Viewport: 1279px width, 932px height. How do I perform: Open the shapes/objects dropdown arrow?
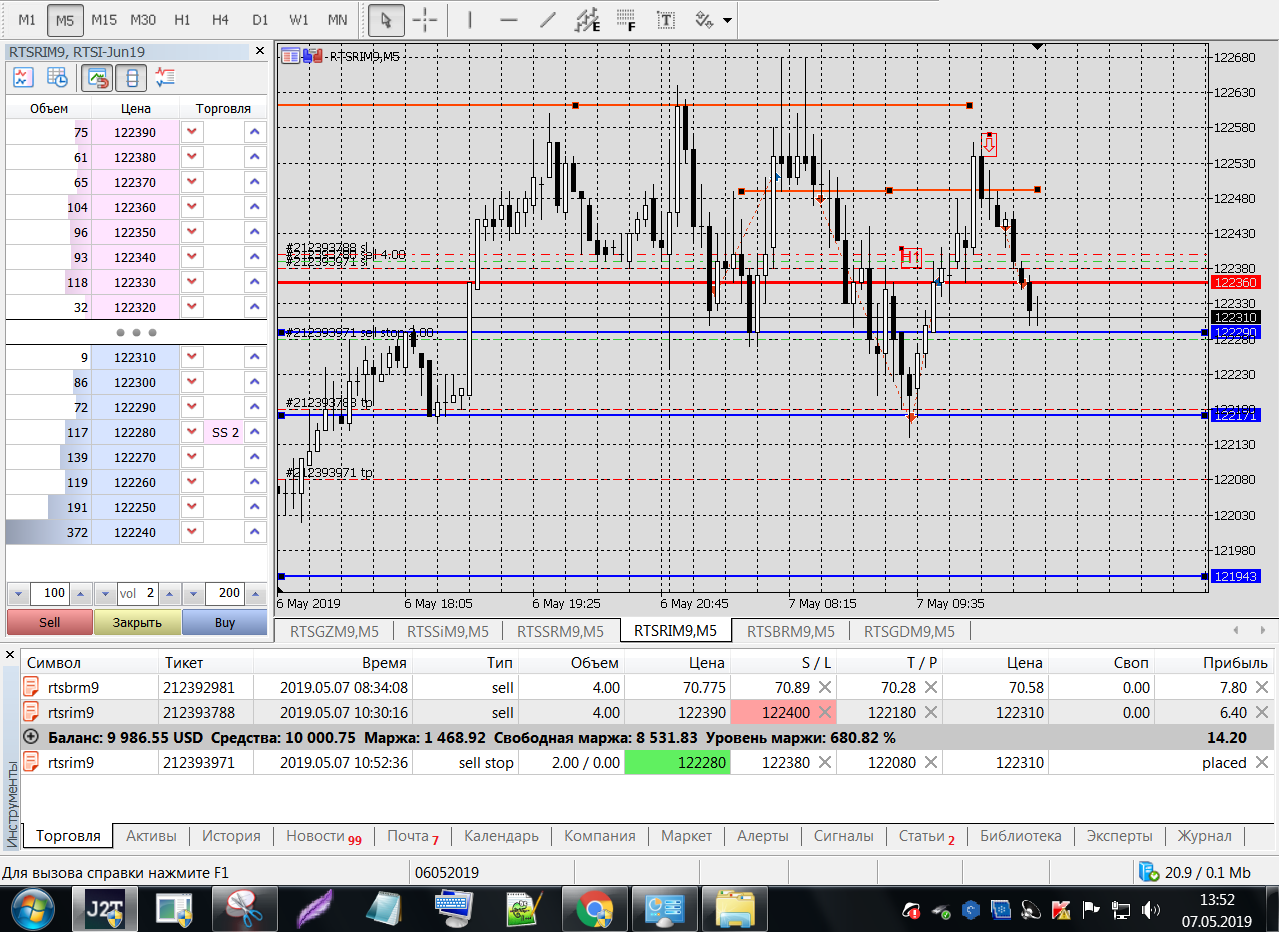click(x=727, y=20)
